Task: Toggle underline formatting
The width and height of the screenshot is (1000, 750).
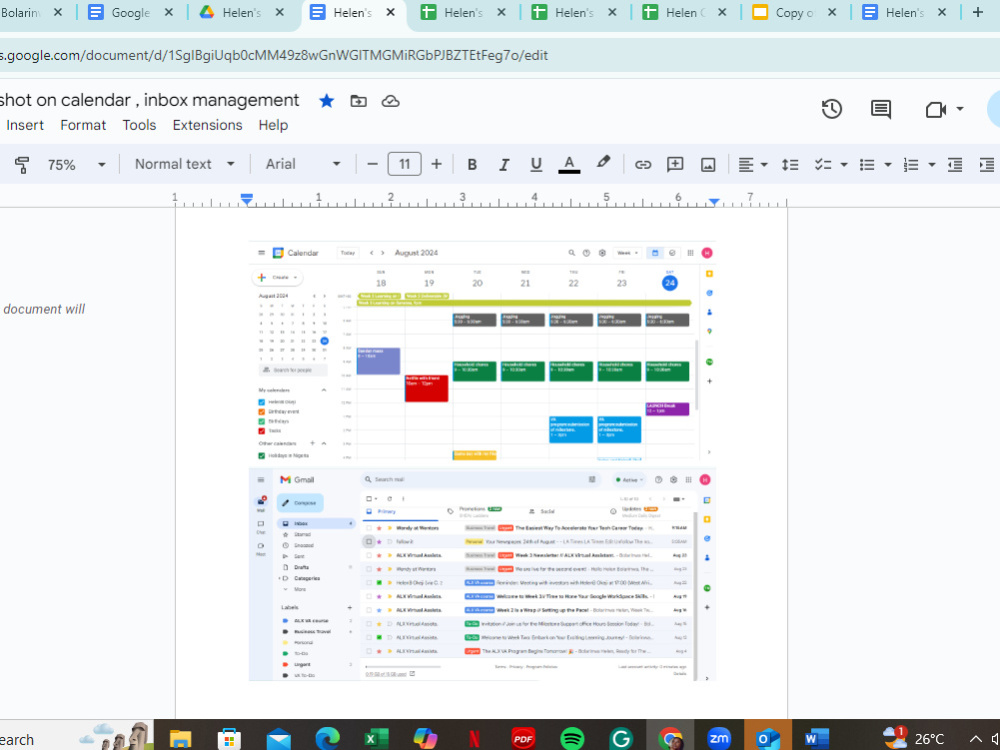Action: click(x=536, y=165)
